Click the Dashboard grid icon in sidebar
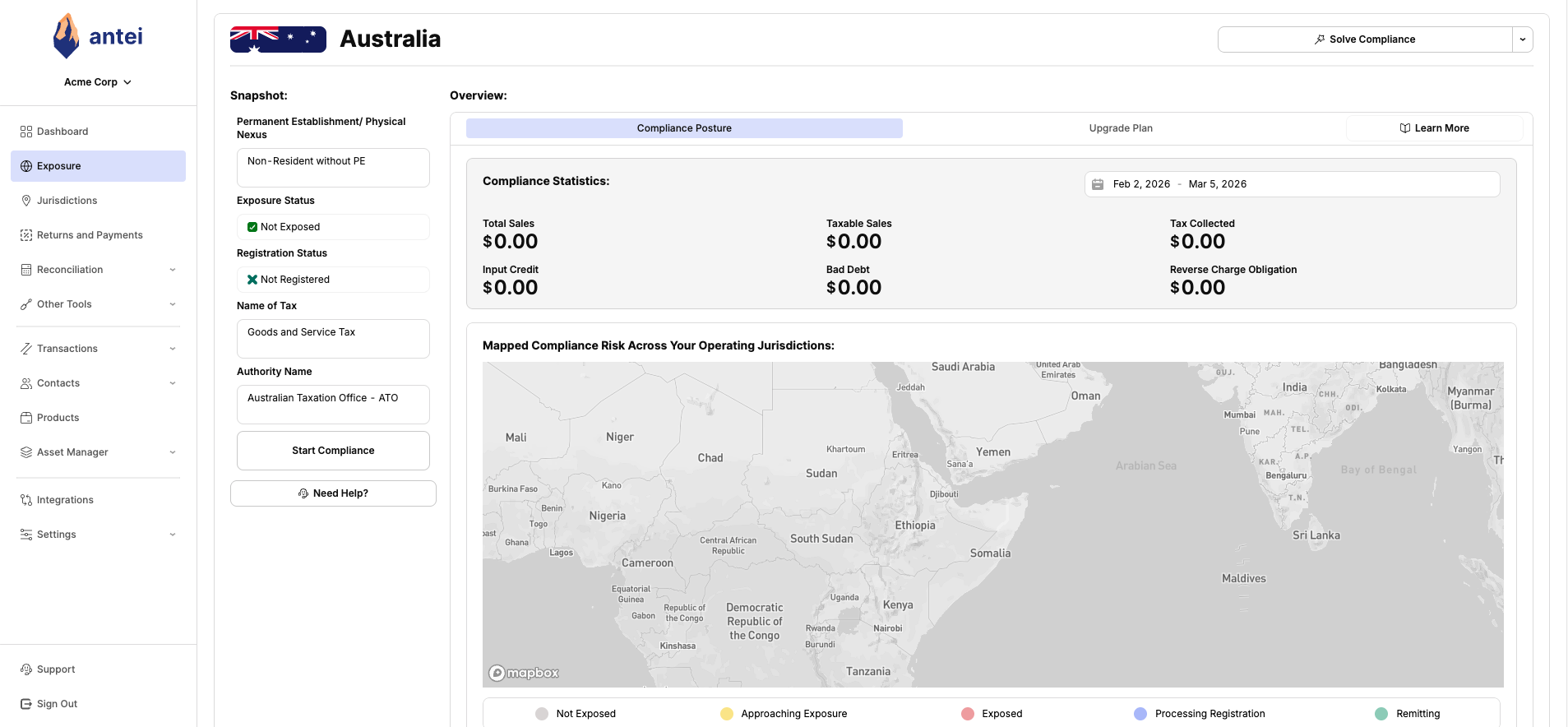This screenshot has width=1568, height=727. tap(26, 132)
